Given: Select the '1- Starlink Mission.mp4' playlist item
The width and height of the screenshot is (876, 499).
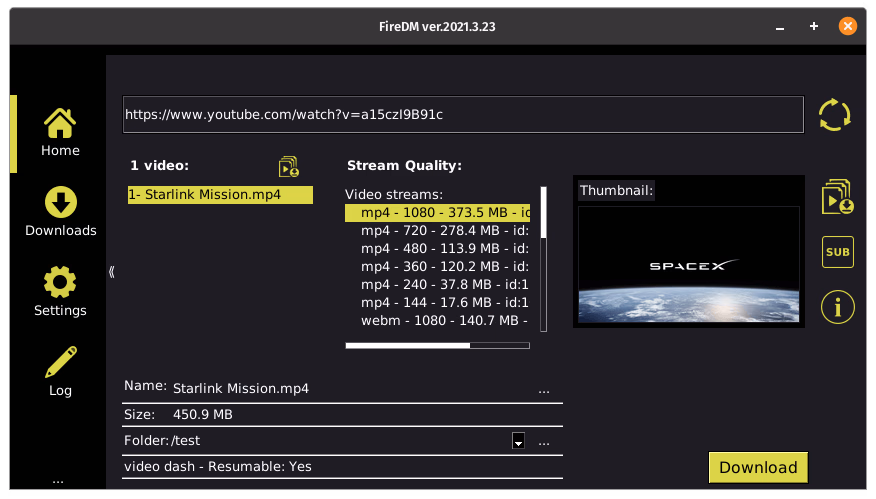Looking at the screenshot, I should point(220,194).
